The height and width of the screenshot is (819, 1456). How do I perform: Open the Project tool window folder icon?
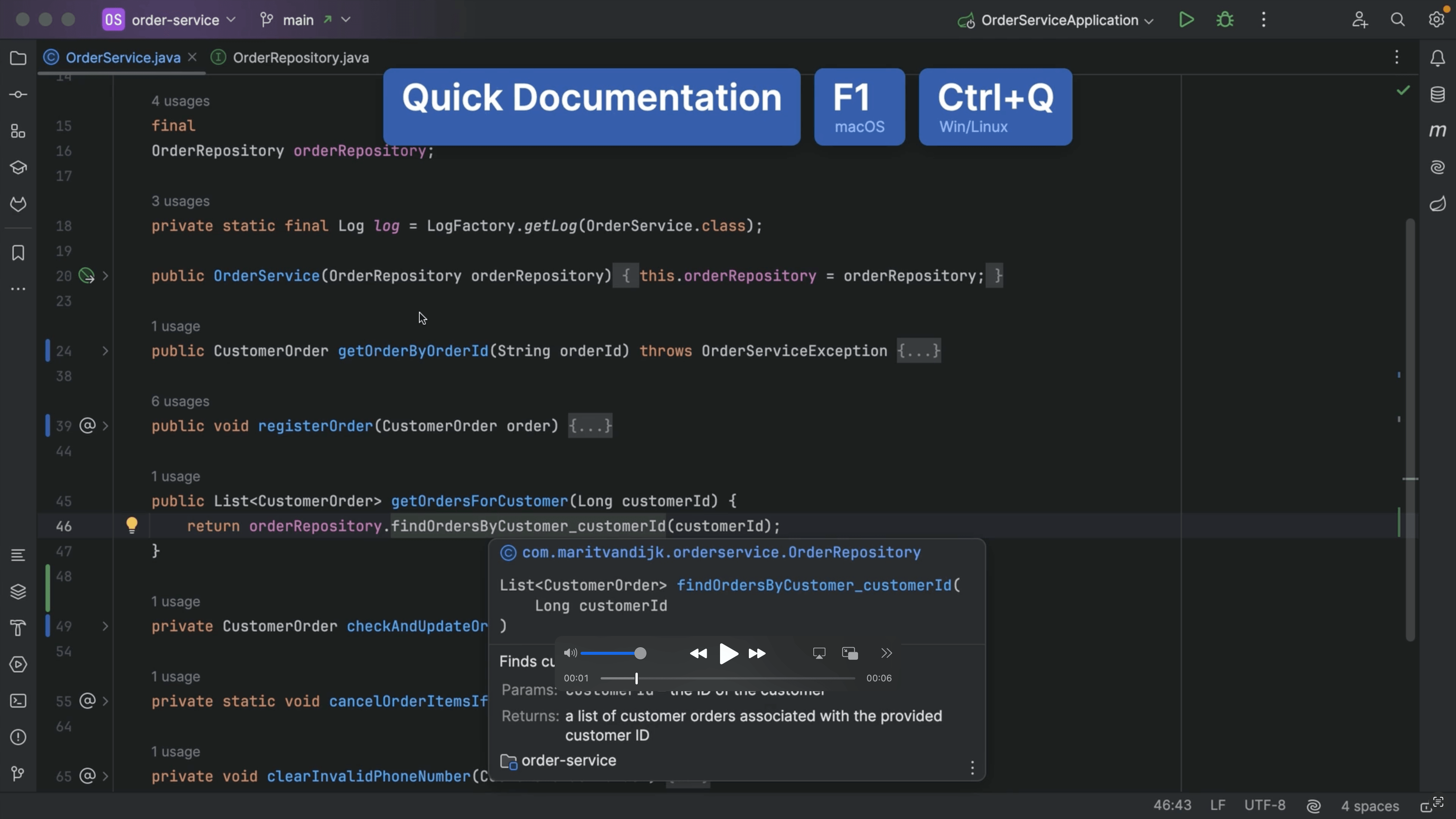tap(18, 58)
